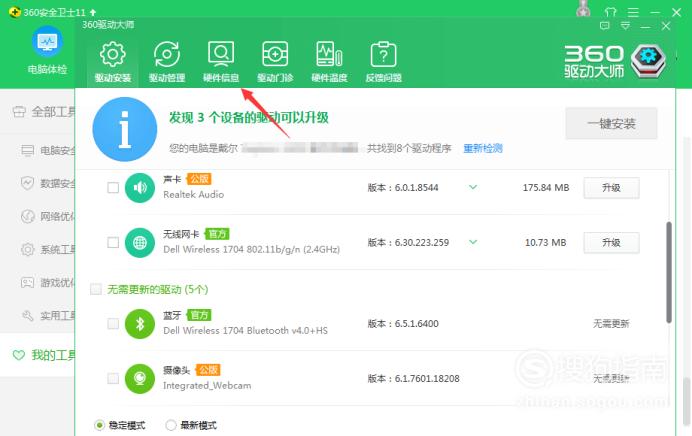Click the 一键安装 button
Viewport: 692px width, 436px height.
(x=611, y=124)
